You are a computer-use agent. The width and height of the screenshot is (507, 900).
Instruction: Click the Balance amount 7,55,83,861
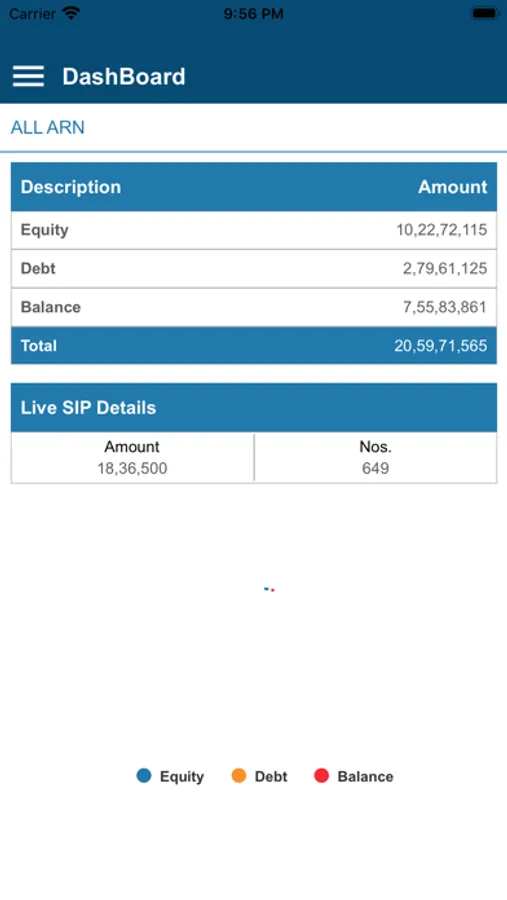pos(445,307)
